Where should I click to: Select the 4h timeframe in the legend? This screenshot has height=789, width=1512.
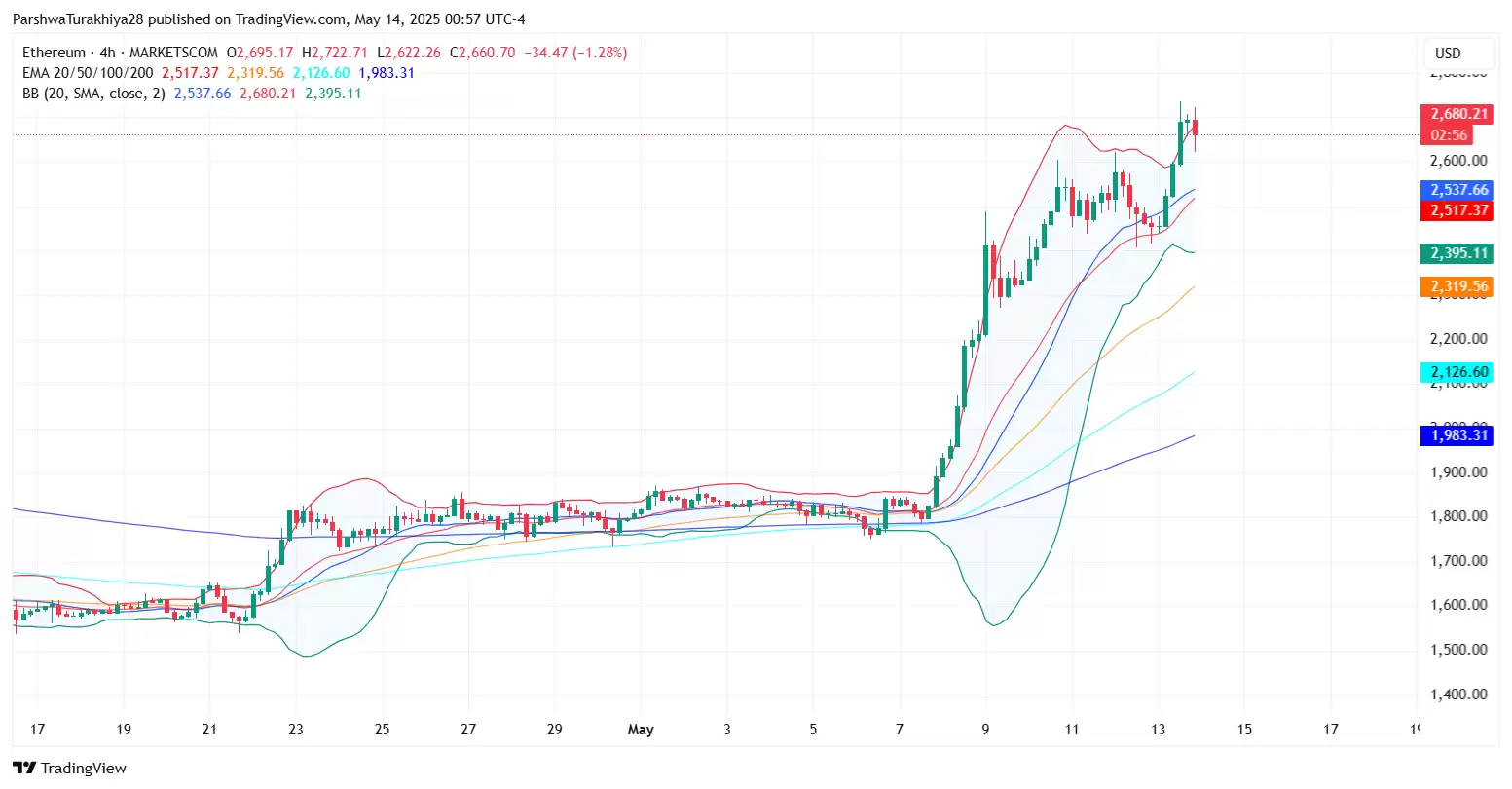109,53
